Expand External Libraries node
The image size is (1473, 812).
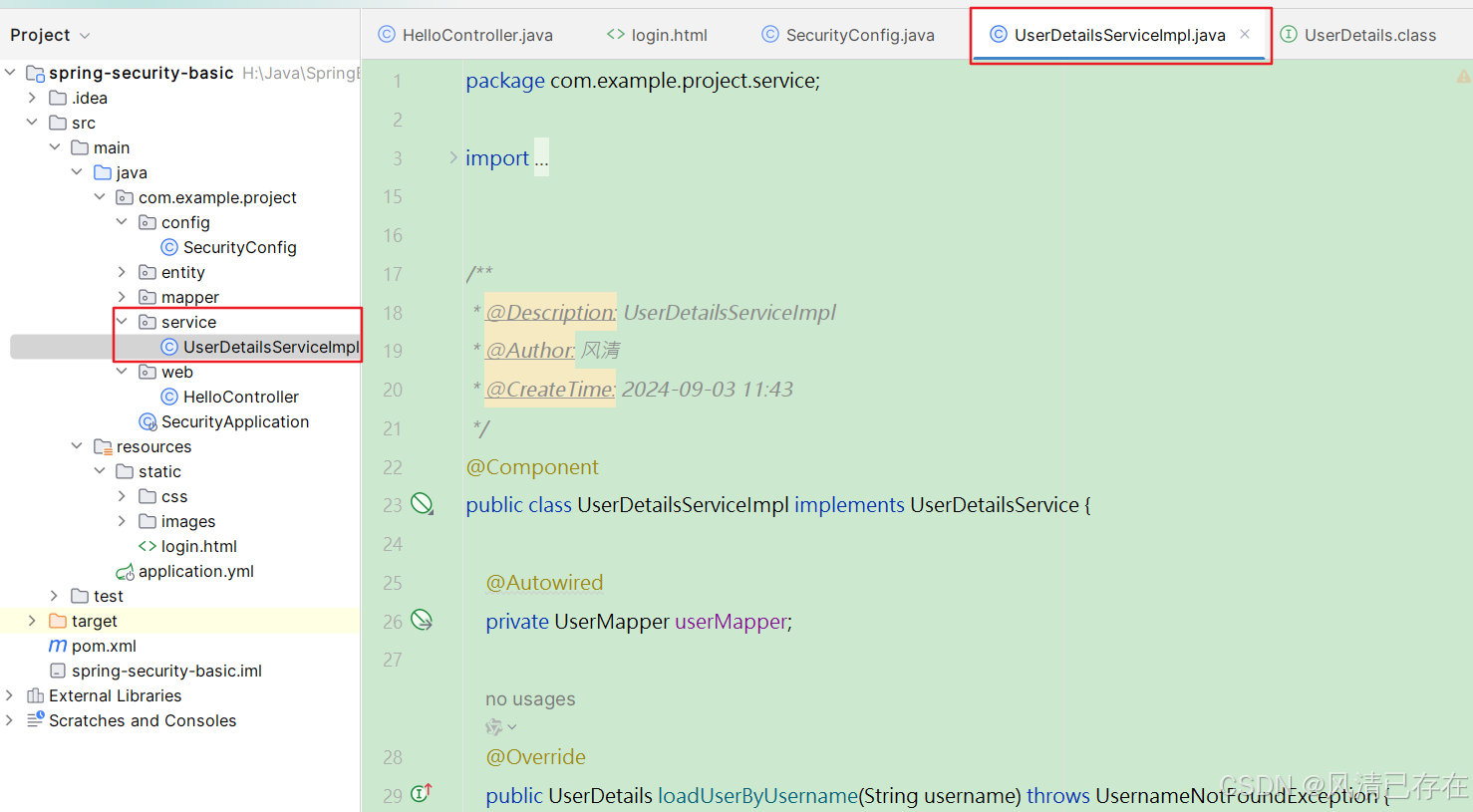[x=11, y=694]
